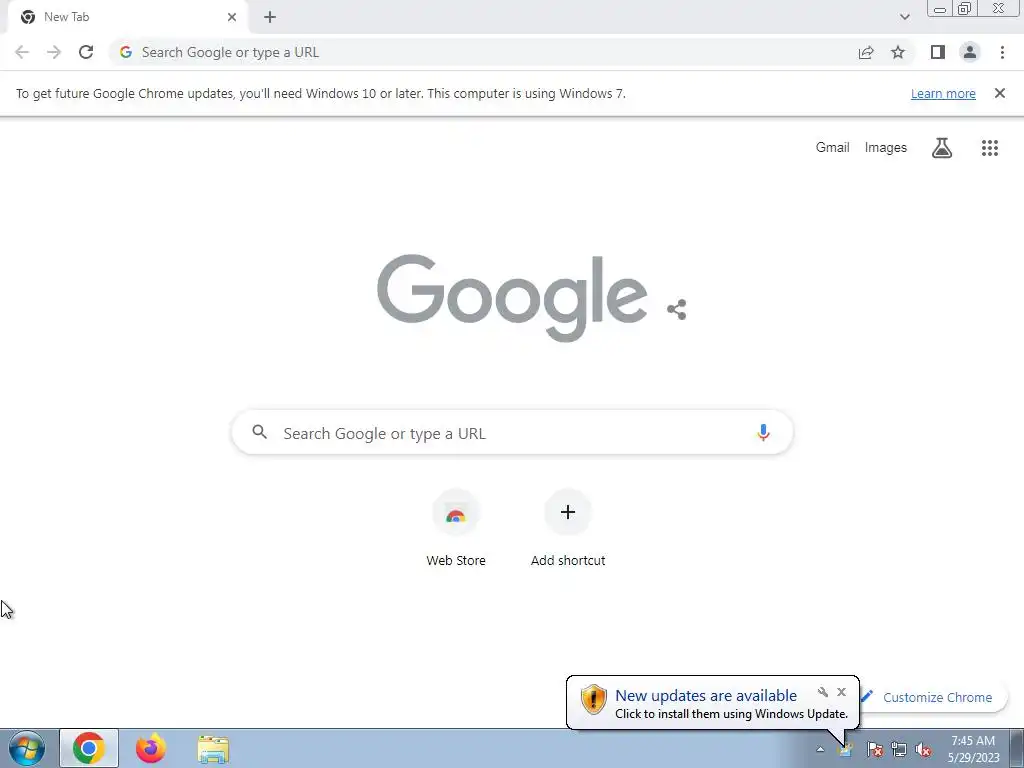
Task: Click the back navigation arrow
Action: [x=22, y=52]
